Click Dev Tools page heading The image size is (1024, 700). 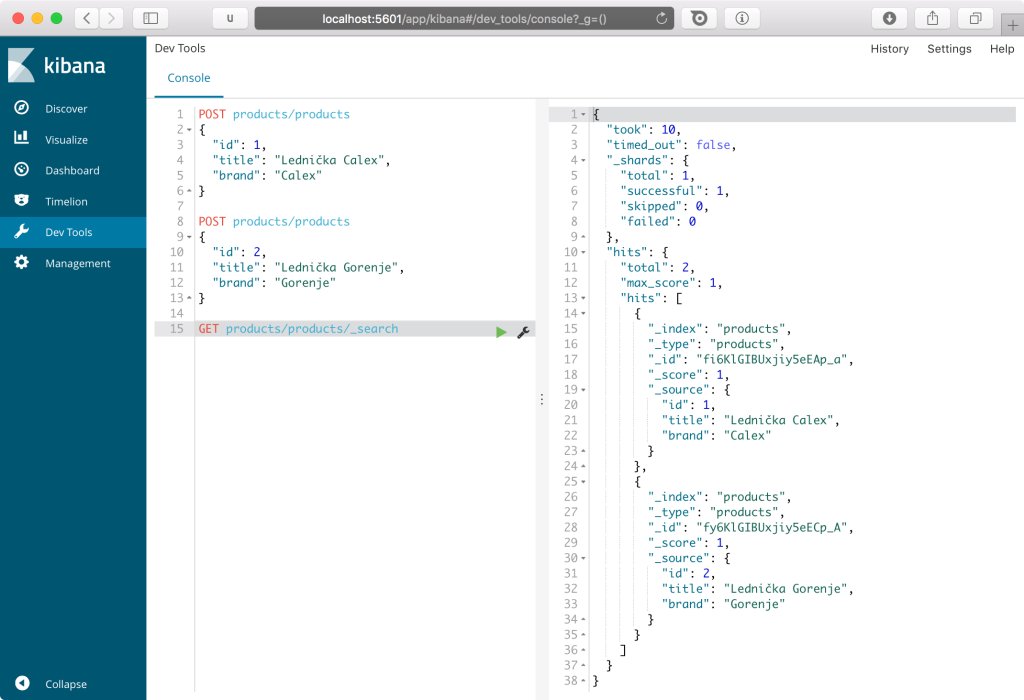pos(180,48)
